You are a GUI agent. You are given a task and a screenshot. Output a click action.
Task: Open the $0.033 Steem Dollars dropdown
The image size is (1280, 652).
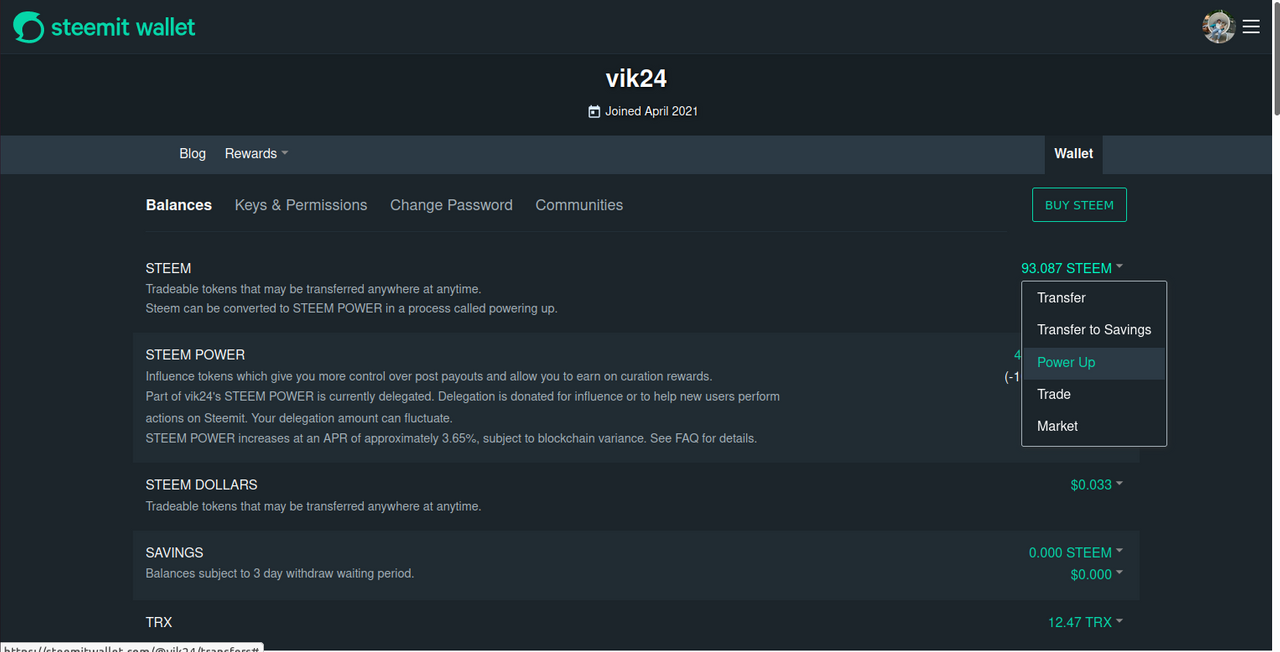(x=1097, y=484)
